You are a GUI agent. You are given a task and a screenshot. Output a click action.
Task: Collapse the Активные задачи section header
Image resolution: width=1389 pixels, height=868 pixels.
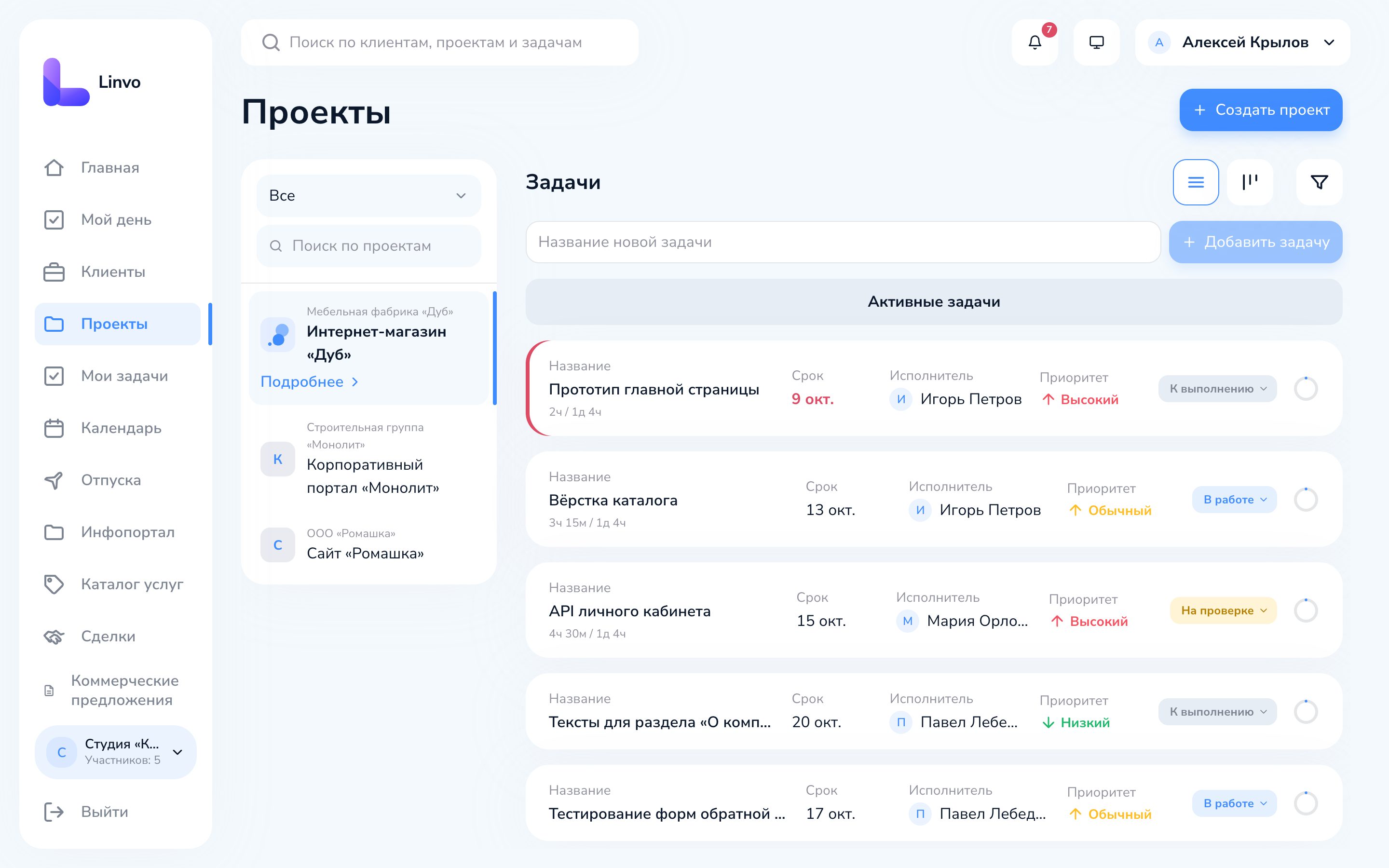(x=934, y=302)
